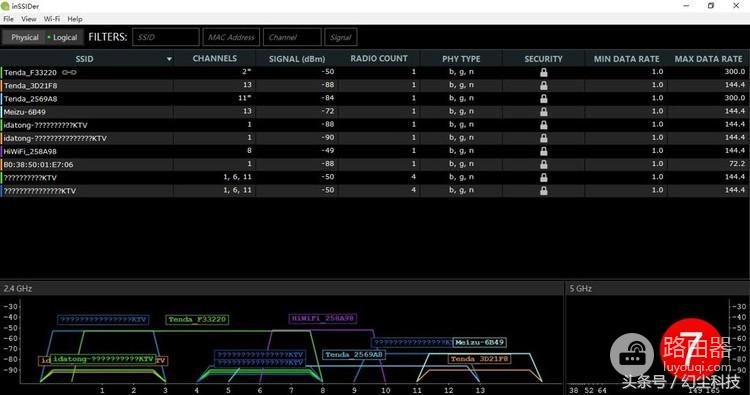Click the lock icon in Meizu-6B49 row
Image resolution: width=750 pixels, height=395 pixels.
(x=543, y=111)
